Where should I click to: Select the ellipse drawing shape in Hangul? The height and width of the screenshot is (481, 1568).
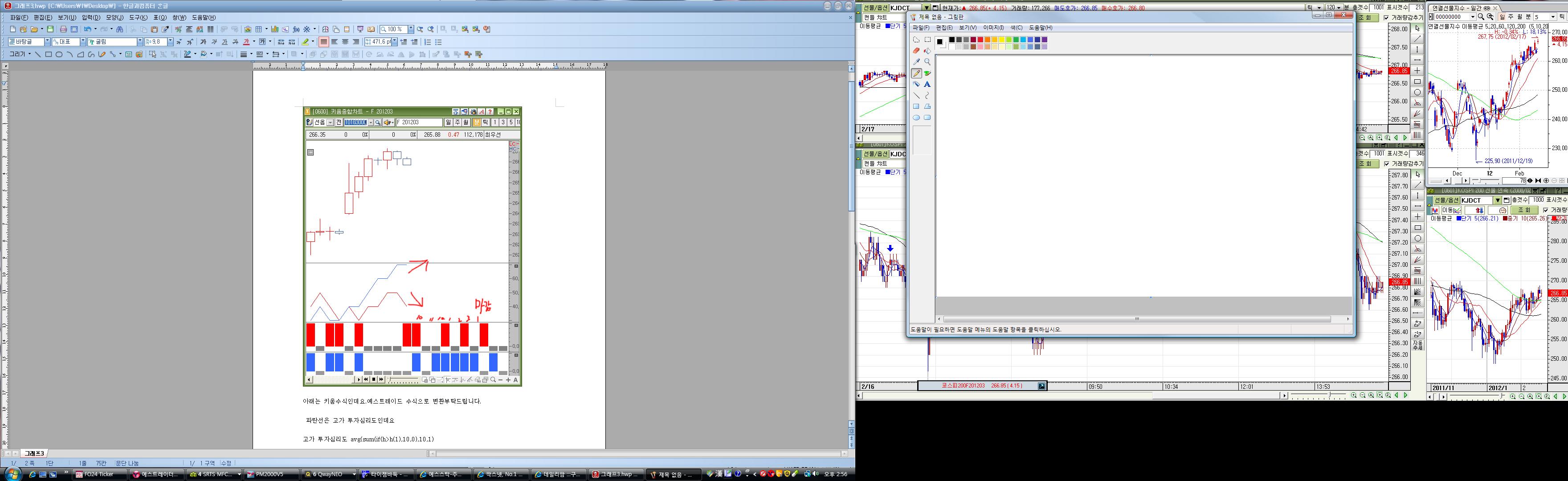(59, 54)
